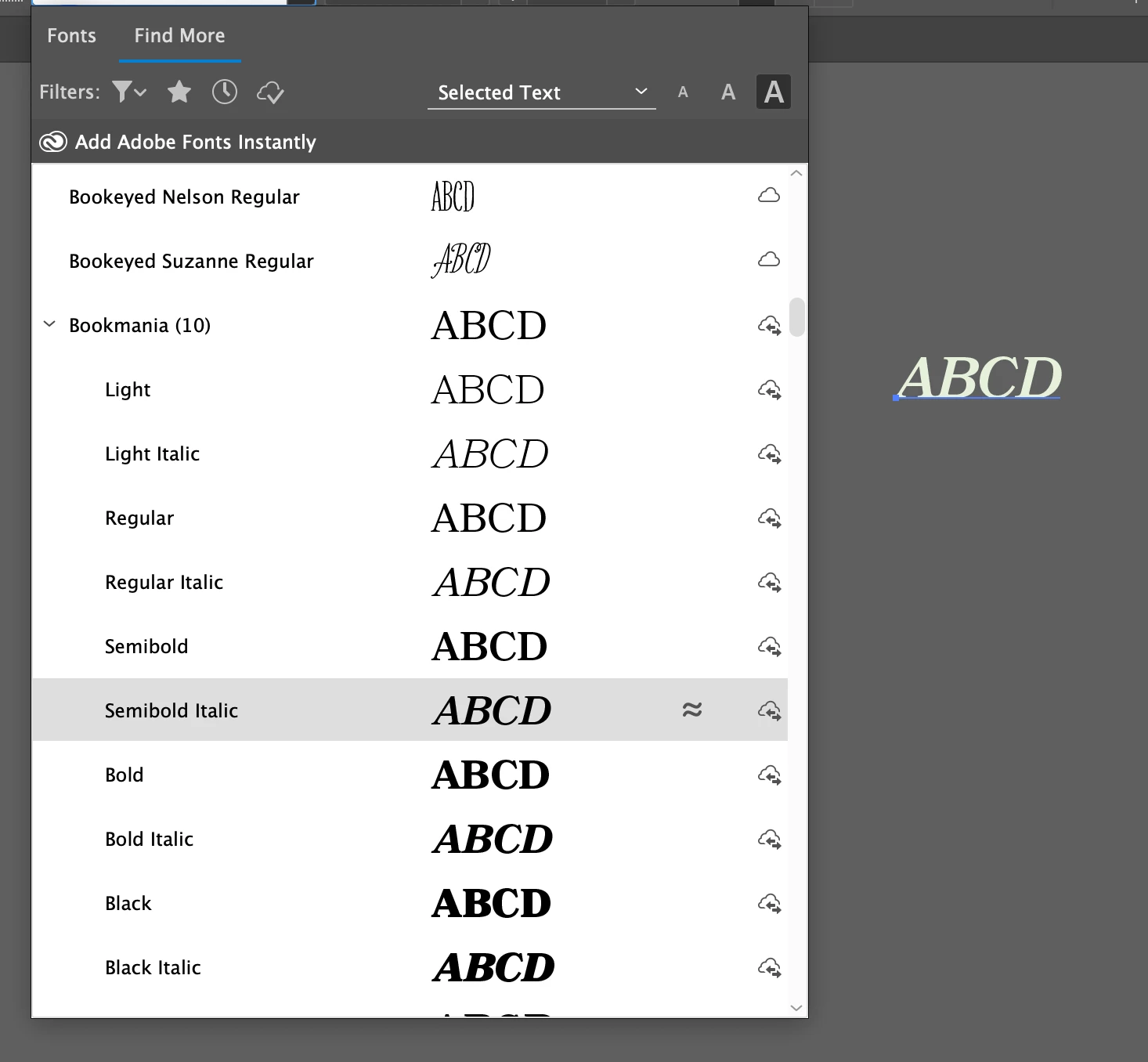Click Add Adobe Fonts Instantly label
The height and width of the screenshot is (1062, 1148).
click(x=196, y=142)
